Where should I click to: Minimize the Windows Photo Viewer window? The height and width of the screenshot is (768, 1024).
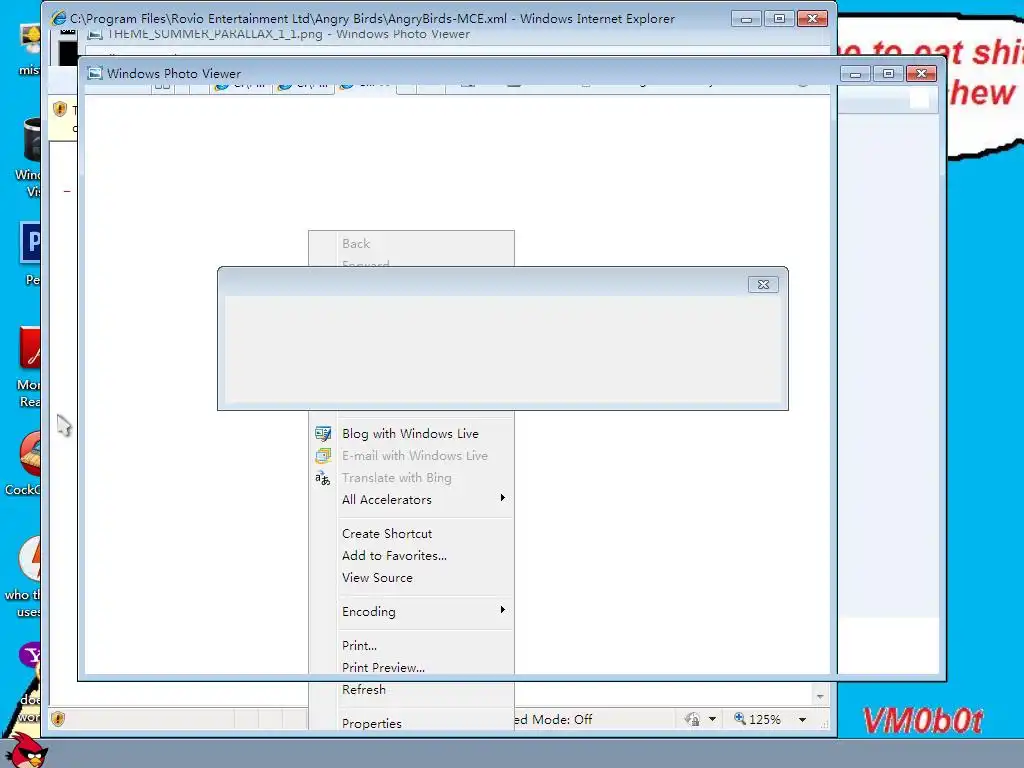pos(855,73)
